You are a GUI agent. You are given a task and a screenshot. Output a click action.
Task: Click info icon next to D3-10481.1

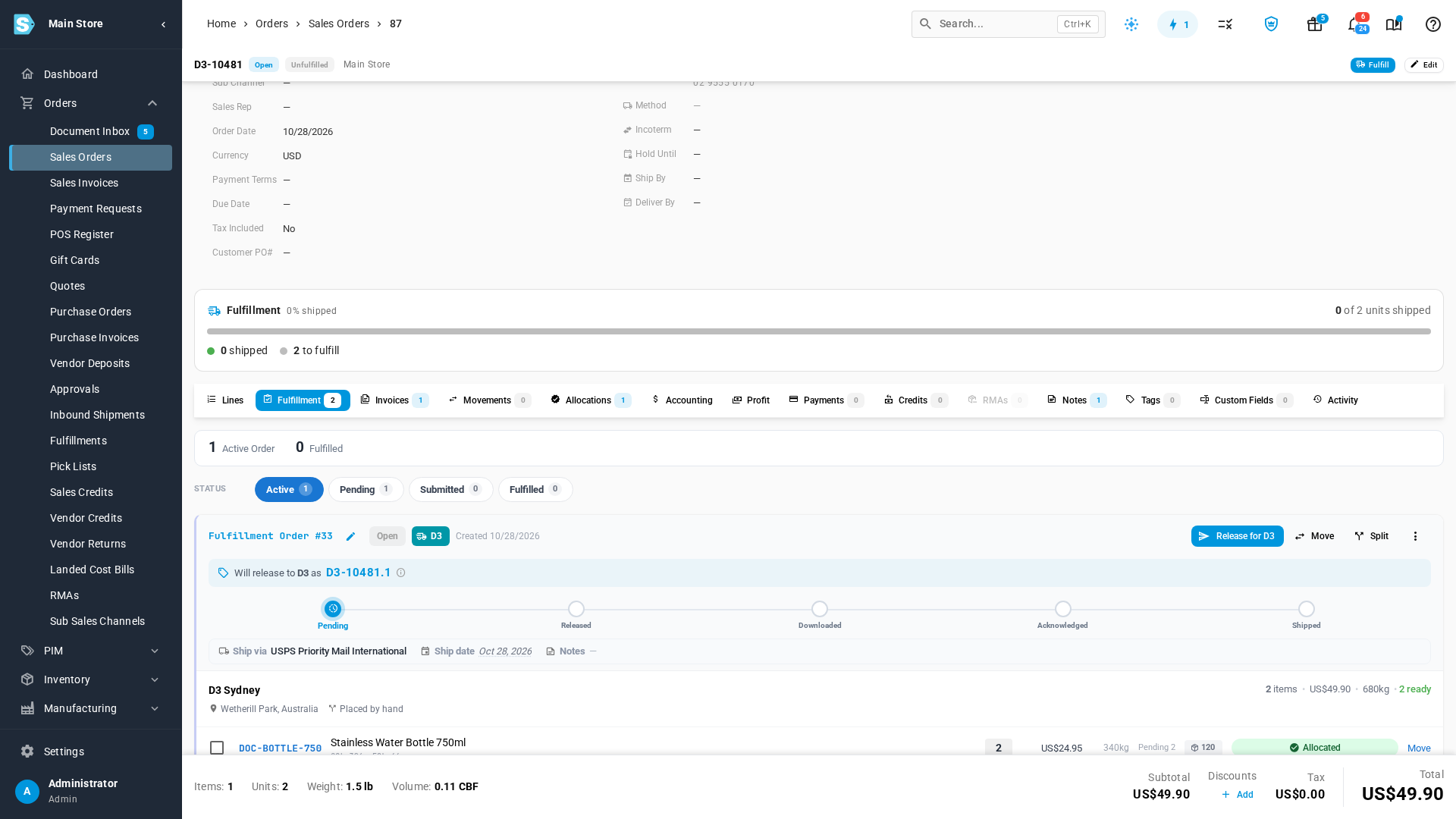tap(401, 573)
